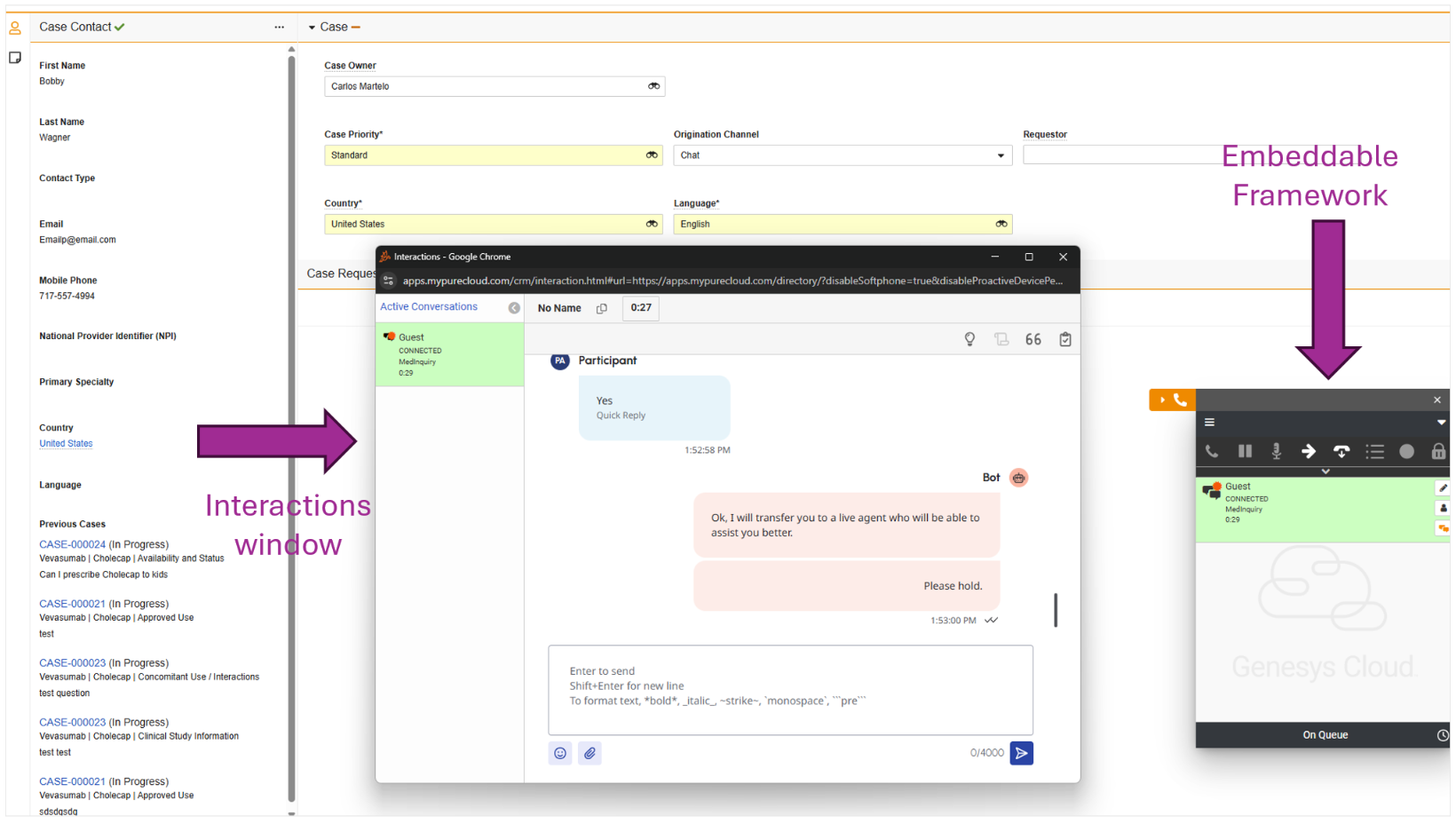1456x824 pixels.
Task: Collapse the Active Conversations panel
Action: (514, 308)
